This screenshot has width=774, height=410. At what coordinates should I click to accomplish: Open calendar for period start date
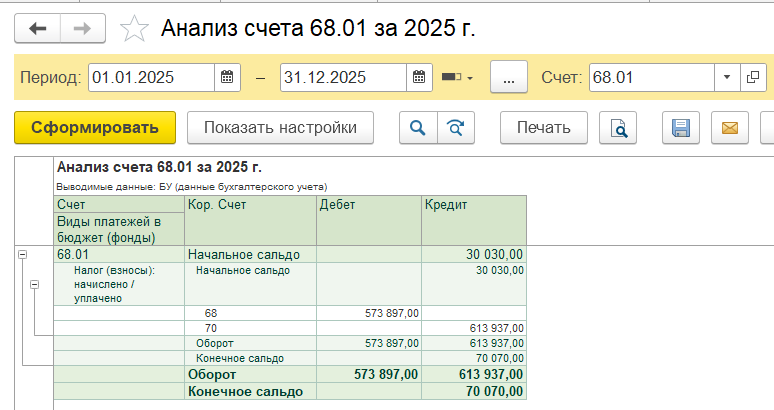(x=227, y=77)
